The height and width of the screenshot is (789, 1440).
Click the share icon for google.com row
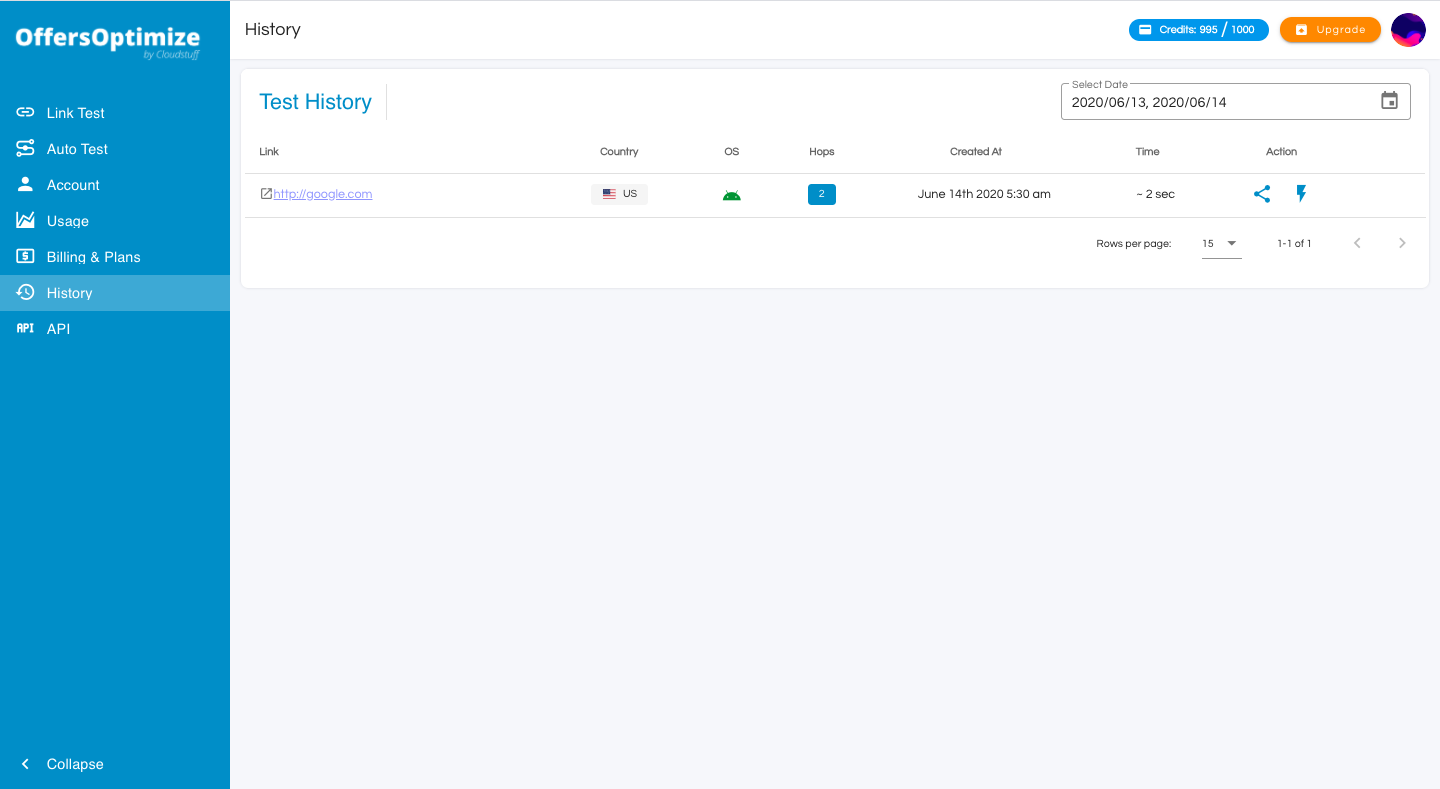tap(1262, 194)
